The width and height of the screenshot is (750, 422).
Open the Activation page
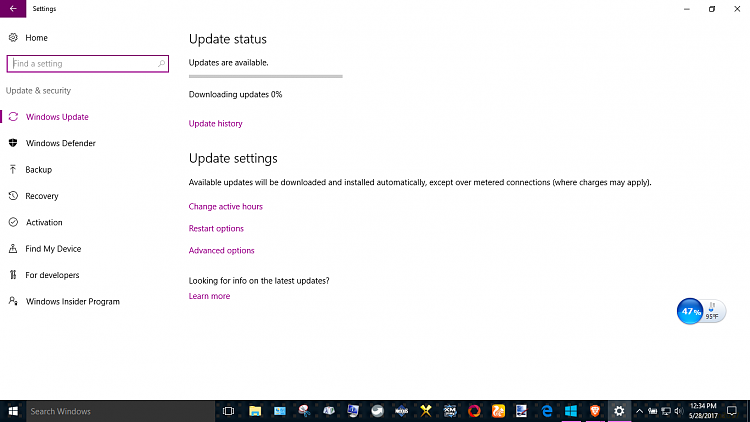point(44,222)
